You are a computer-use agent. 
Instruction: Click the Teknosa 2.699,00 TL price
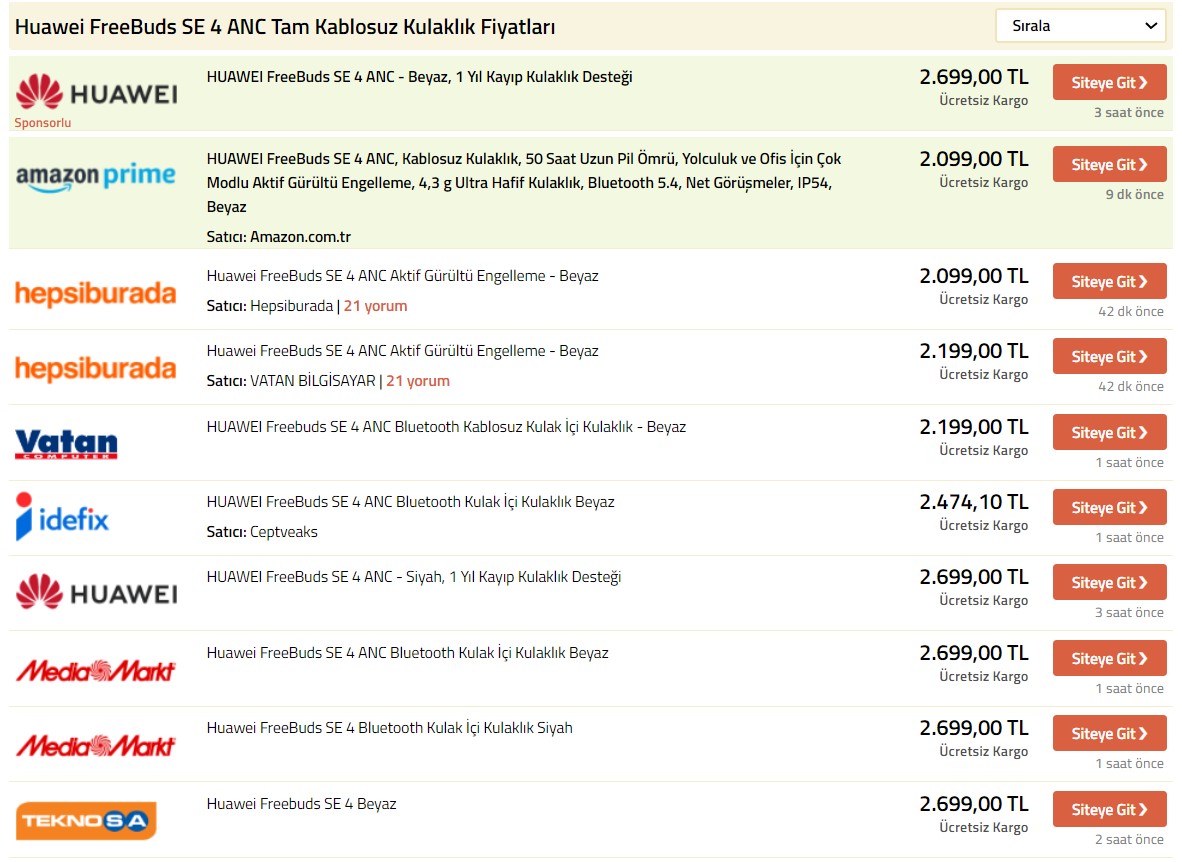pos(974,804)
